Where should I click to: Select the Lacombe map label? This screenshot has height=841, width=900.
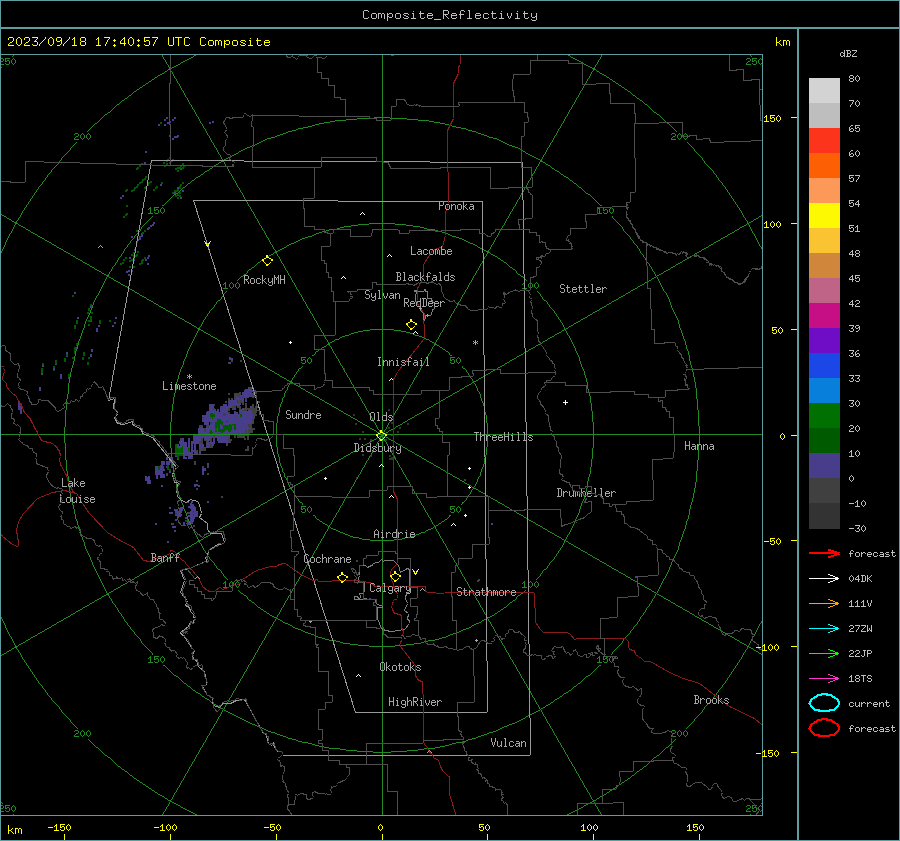coord(431,251)
